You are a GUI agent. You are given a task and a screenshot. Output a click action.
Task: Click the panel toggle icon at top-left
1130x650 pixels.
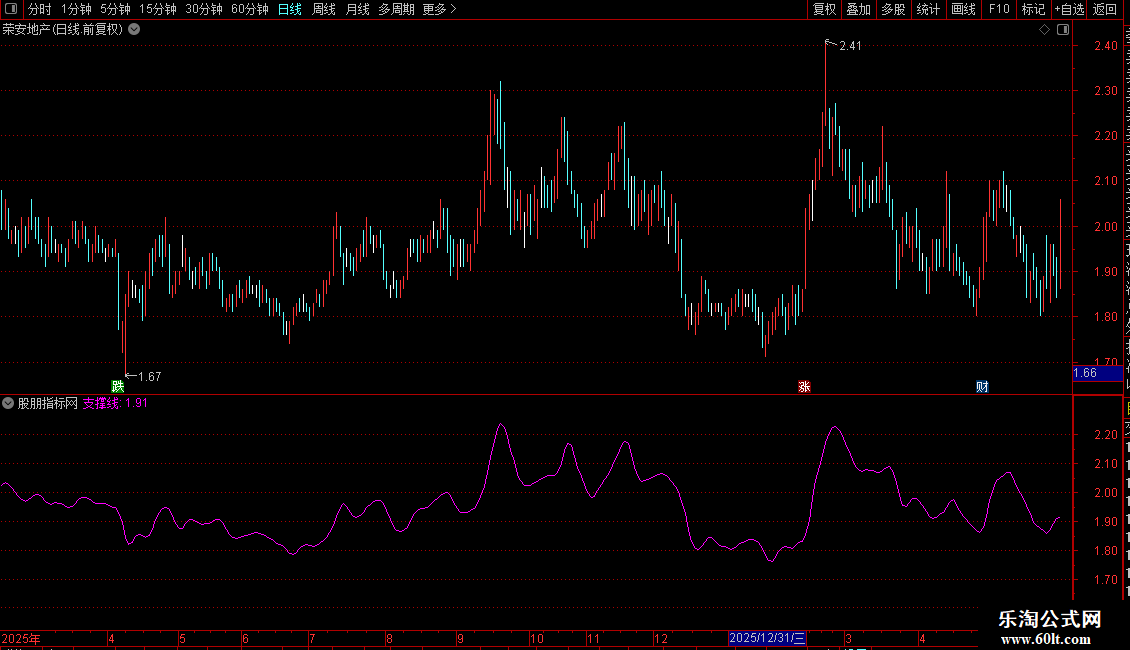[11, 9]
